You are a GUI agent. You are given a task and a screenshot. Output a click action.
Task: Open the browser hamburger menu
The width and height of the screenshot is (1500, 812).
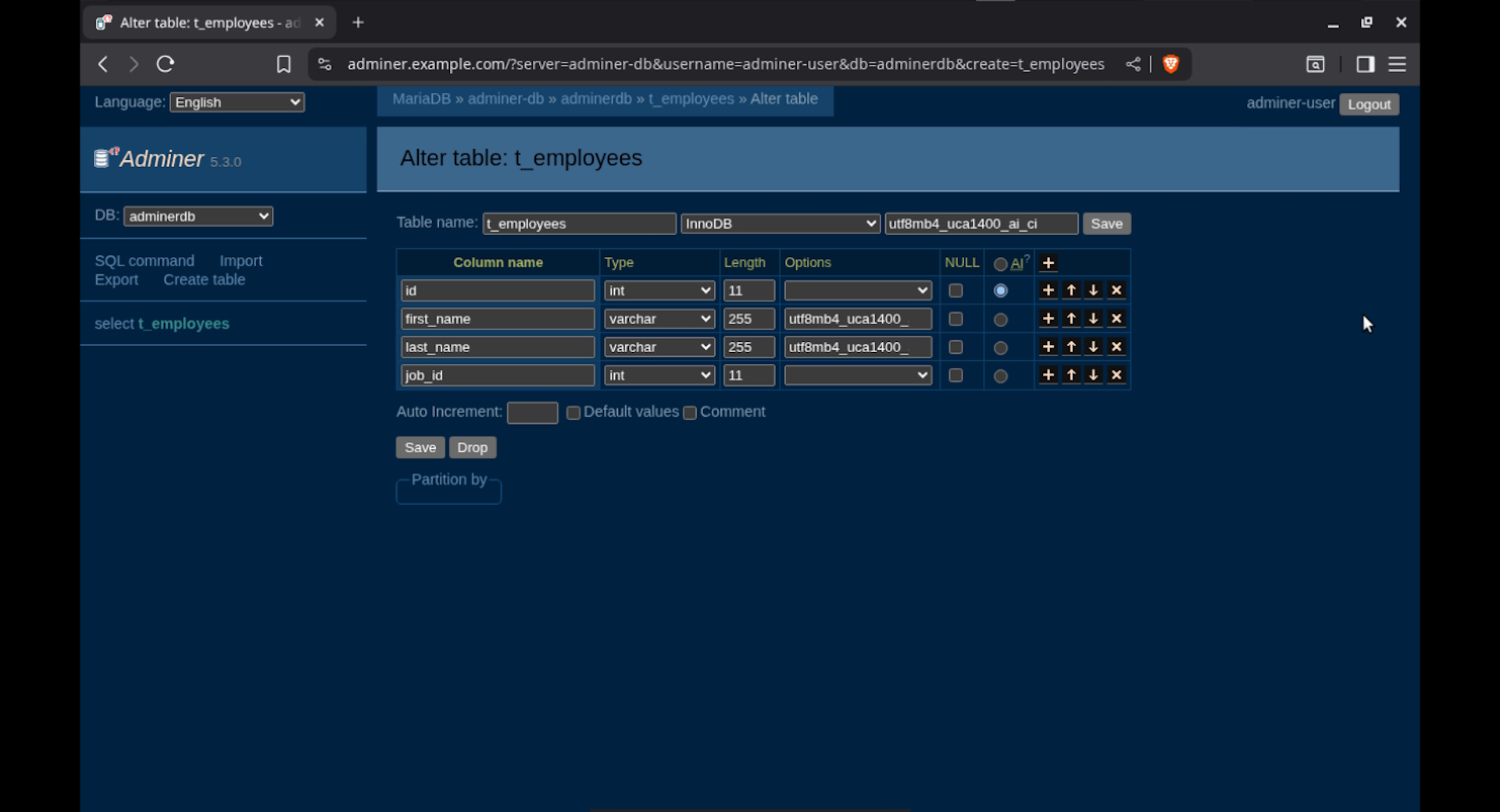[x=1397, y=64]
